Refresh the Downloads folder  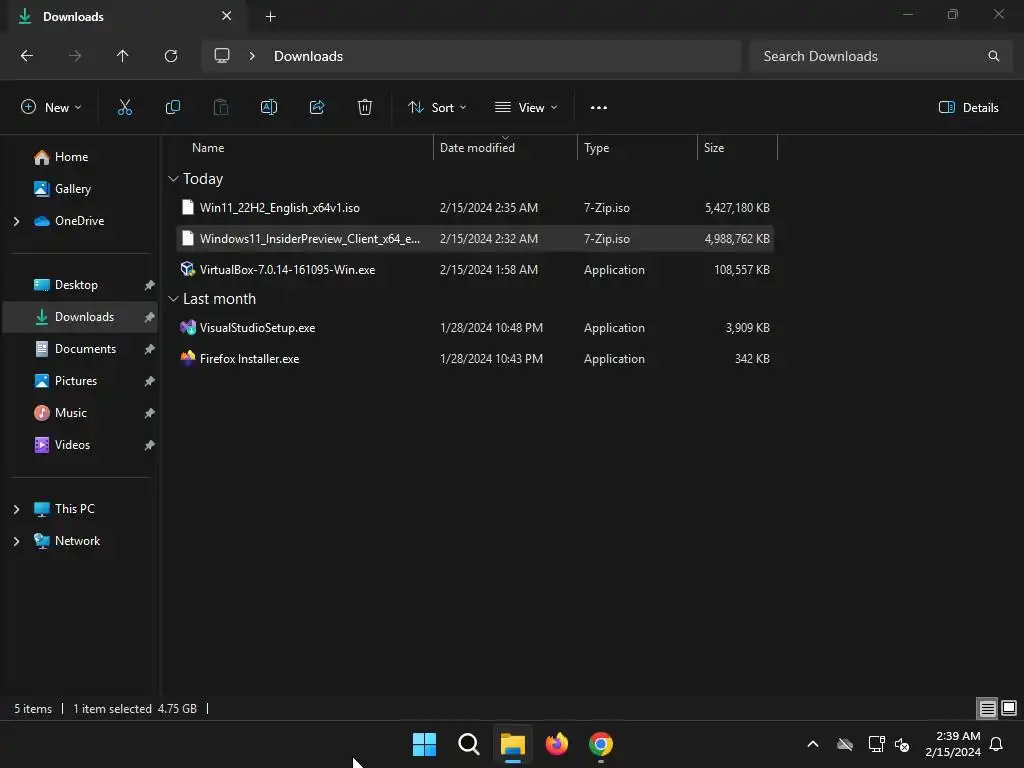[x=171, y=56]
